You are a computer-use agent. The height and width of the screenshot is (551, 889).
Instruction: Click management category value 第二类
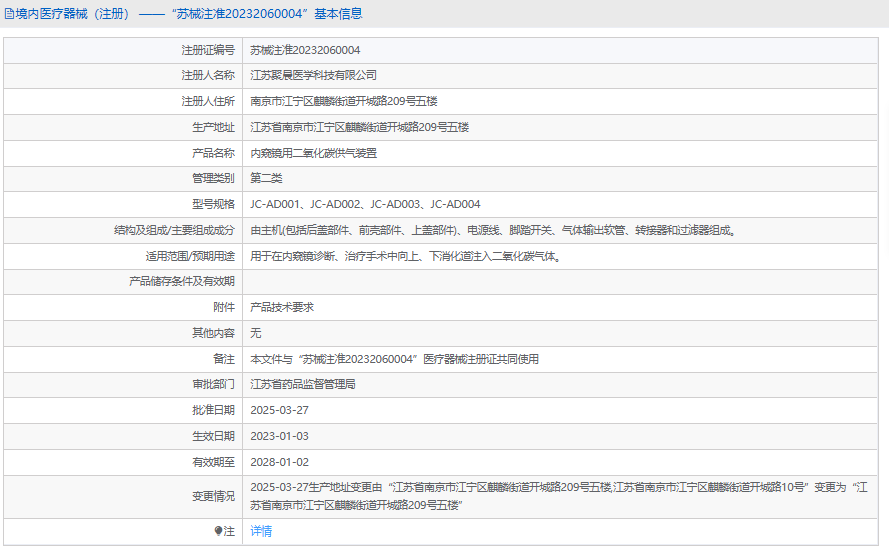pyautogui.click(x=266, y=178)
